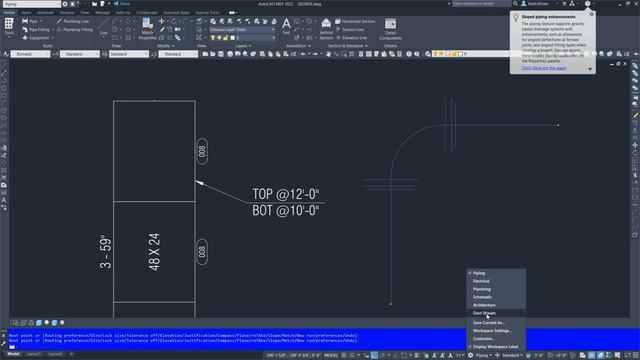
Task: Click the Share button in title bar
Action: pyautogui.click(x=122, y=4)
